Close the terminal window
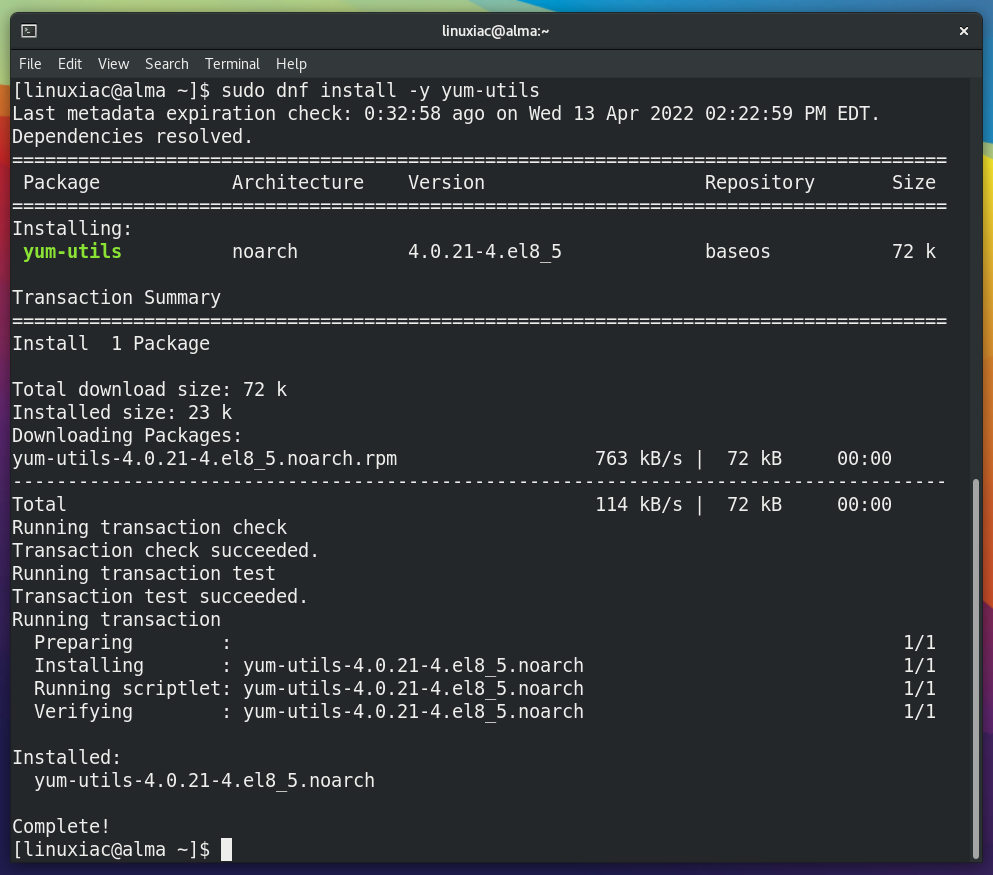Screen dimensions: 993x875 point(963,30)
